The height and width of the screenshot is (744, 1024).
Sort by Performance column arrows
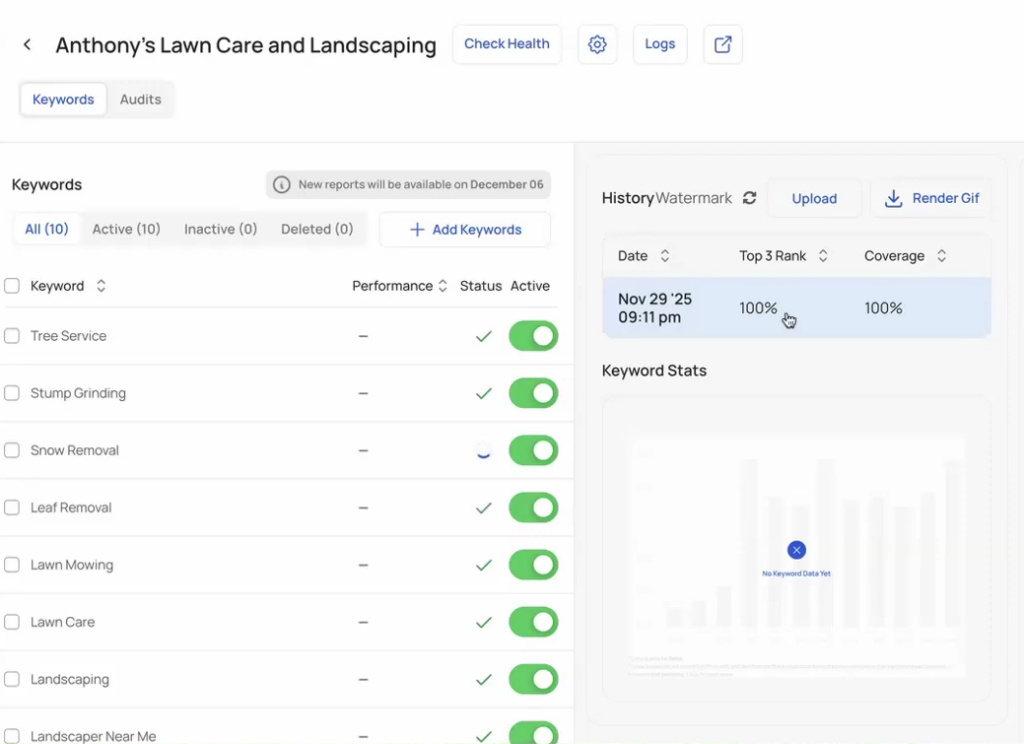(x=443, y=286)
